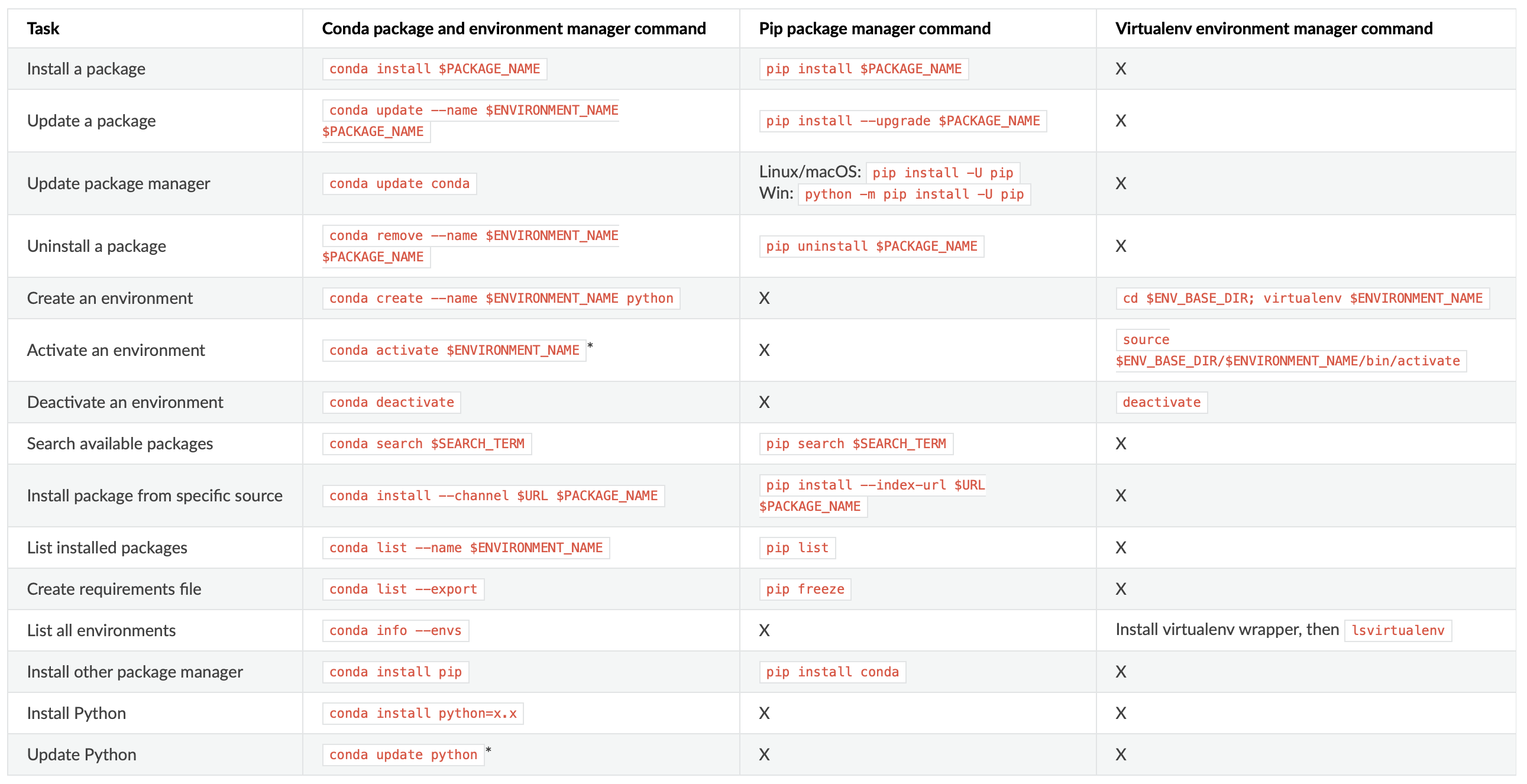Click the 'Pip package manager command' header

point(874,28)
